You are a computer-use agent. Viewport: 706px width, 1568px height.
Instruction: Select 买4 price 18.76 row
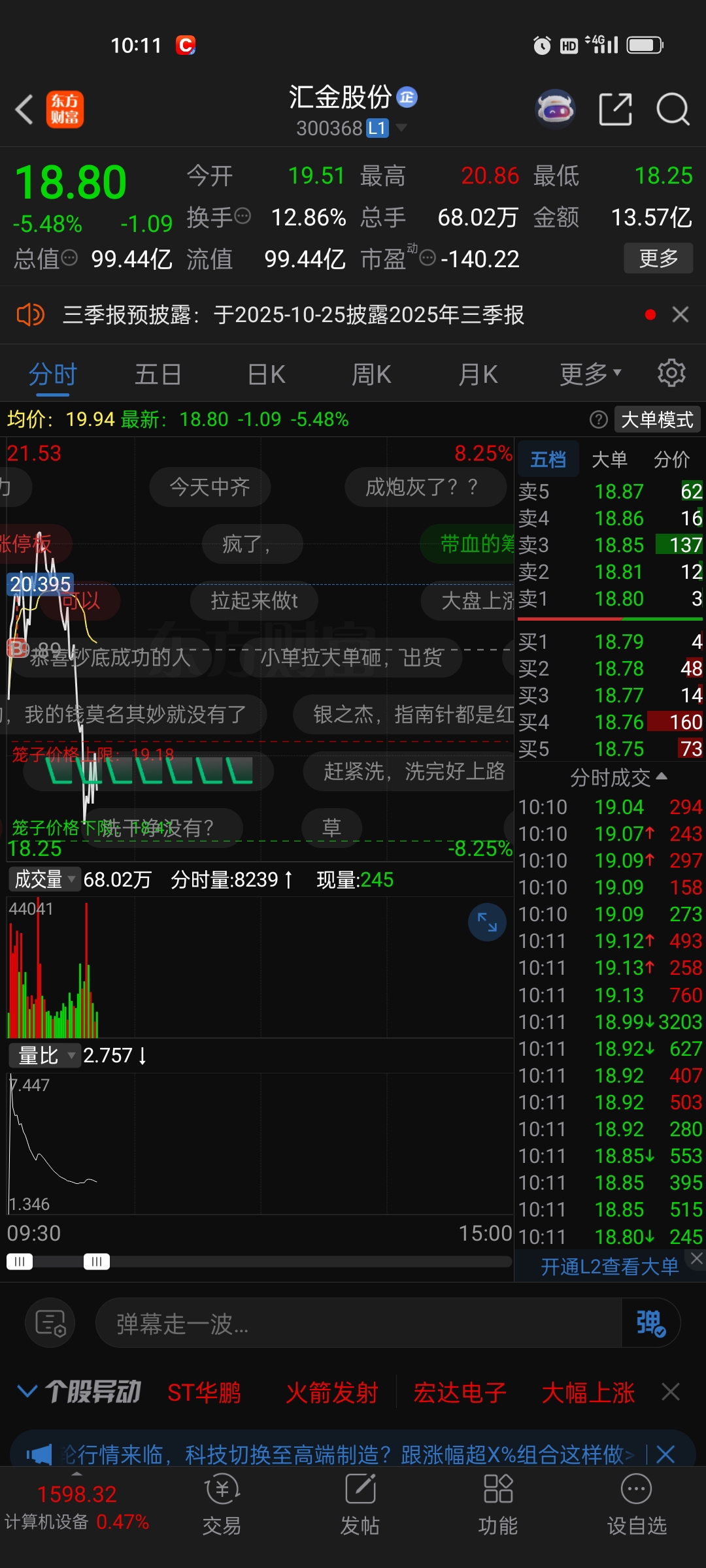(611, 722)
